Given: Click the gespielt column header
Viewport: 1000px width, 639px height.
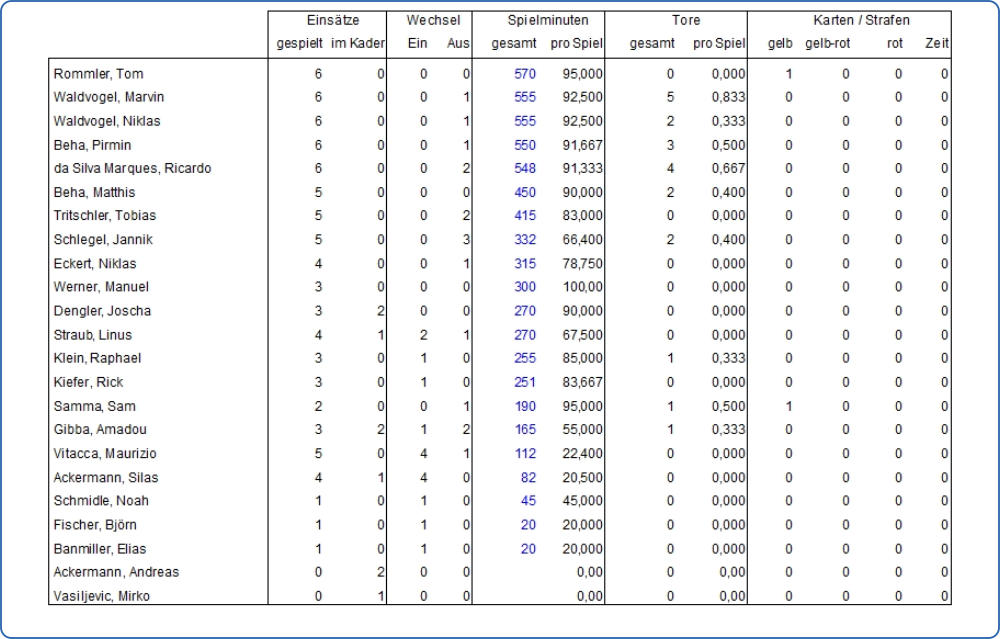Looking at the screenshot, I should pyautogui.click(x=299, y=44).
